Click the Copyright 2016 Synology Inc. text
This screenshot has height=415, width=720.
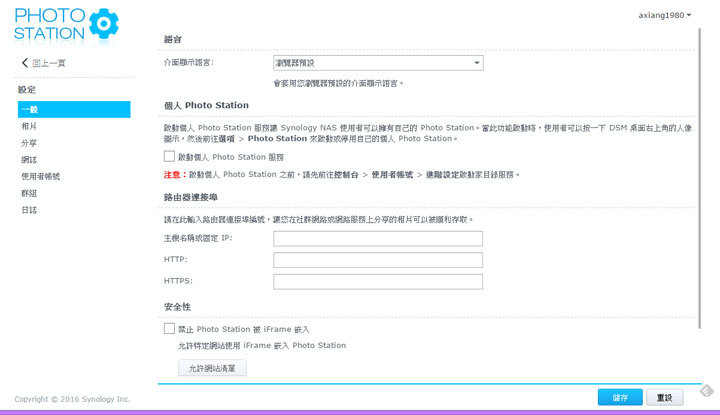(x=72, y=399)
